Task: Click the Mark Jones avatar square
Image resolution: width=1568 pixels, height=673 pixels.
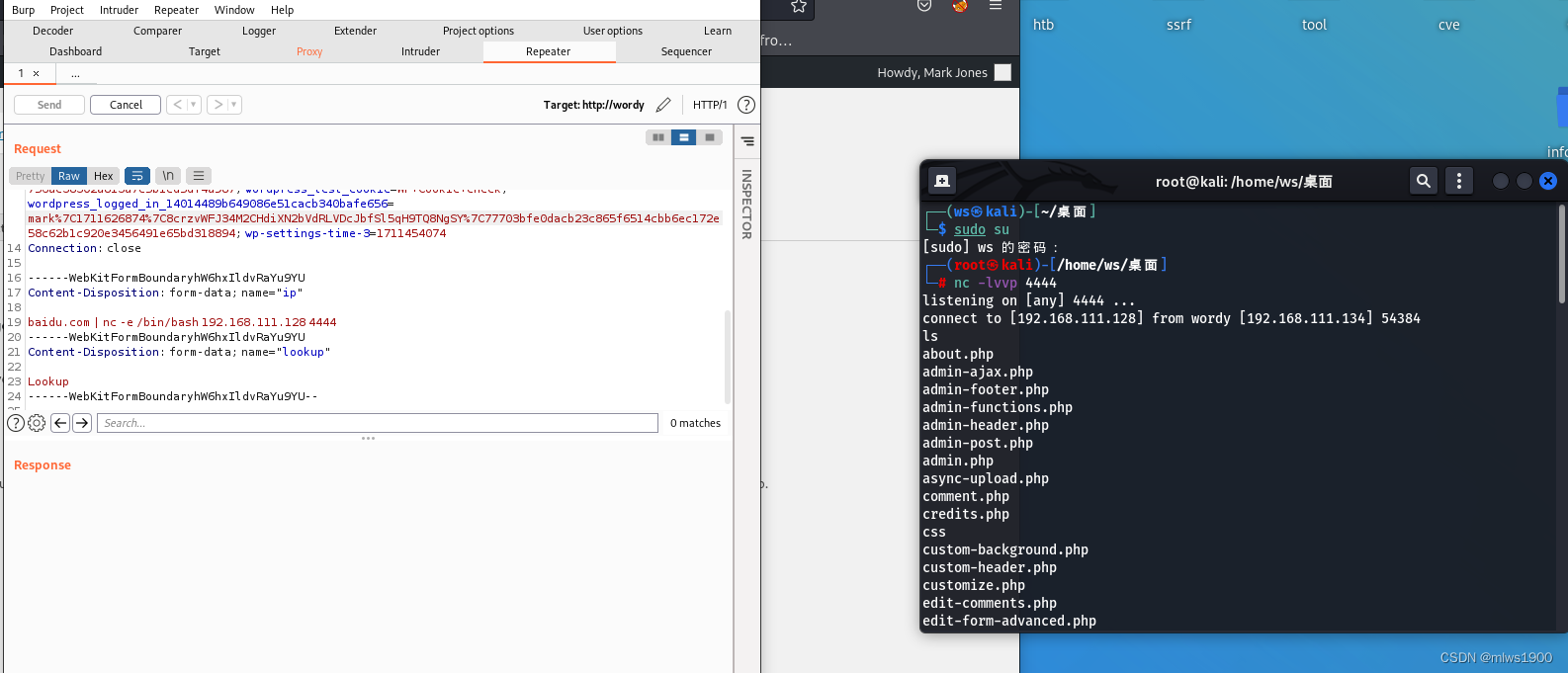Action: click(x=1002, y=72)
